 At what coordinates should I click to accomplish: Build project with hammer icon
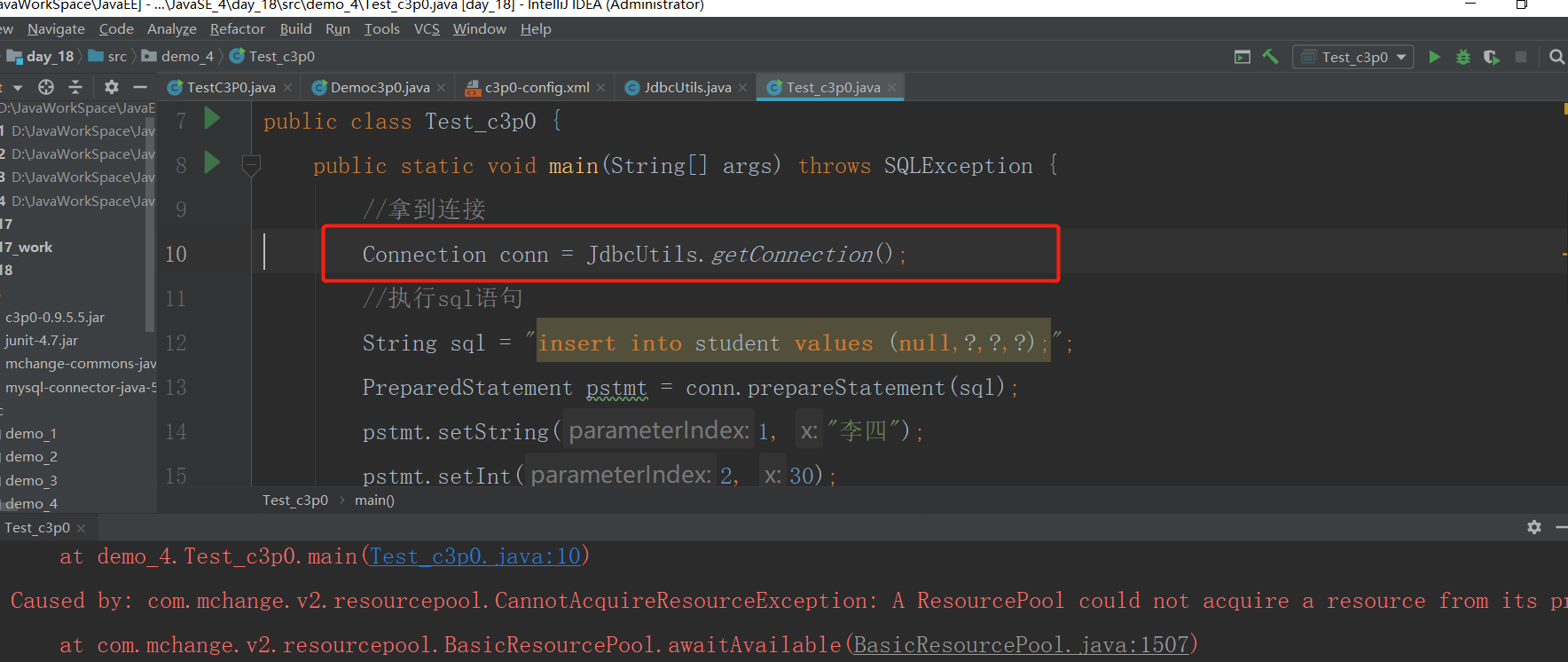click(x=1271, y=57)
